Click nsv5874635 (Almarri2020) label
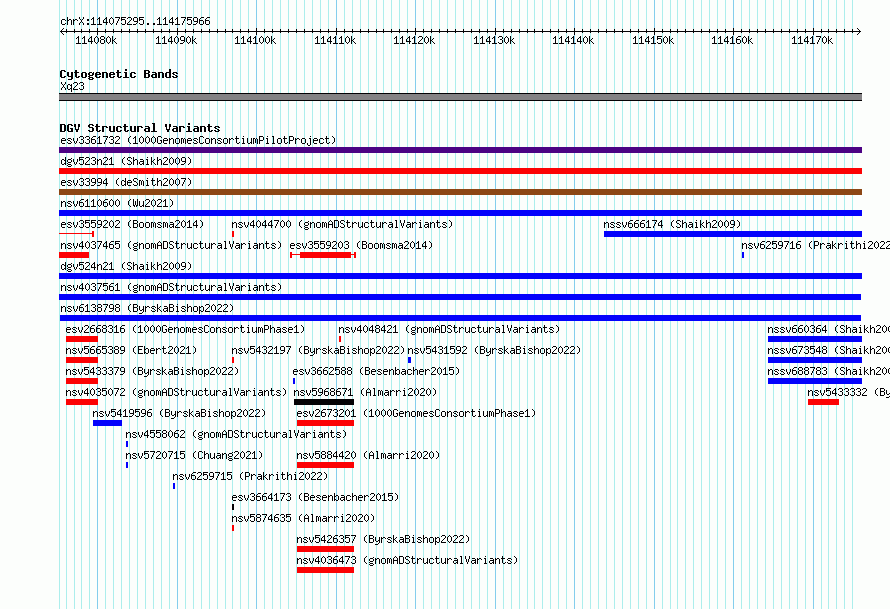The image size is (890, 609). pyautogui.click(x=303, y=518)
